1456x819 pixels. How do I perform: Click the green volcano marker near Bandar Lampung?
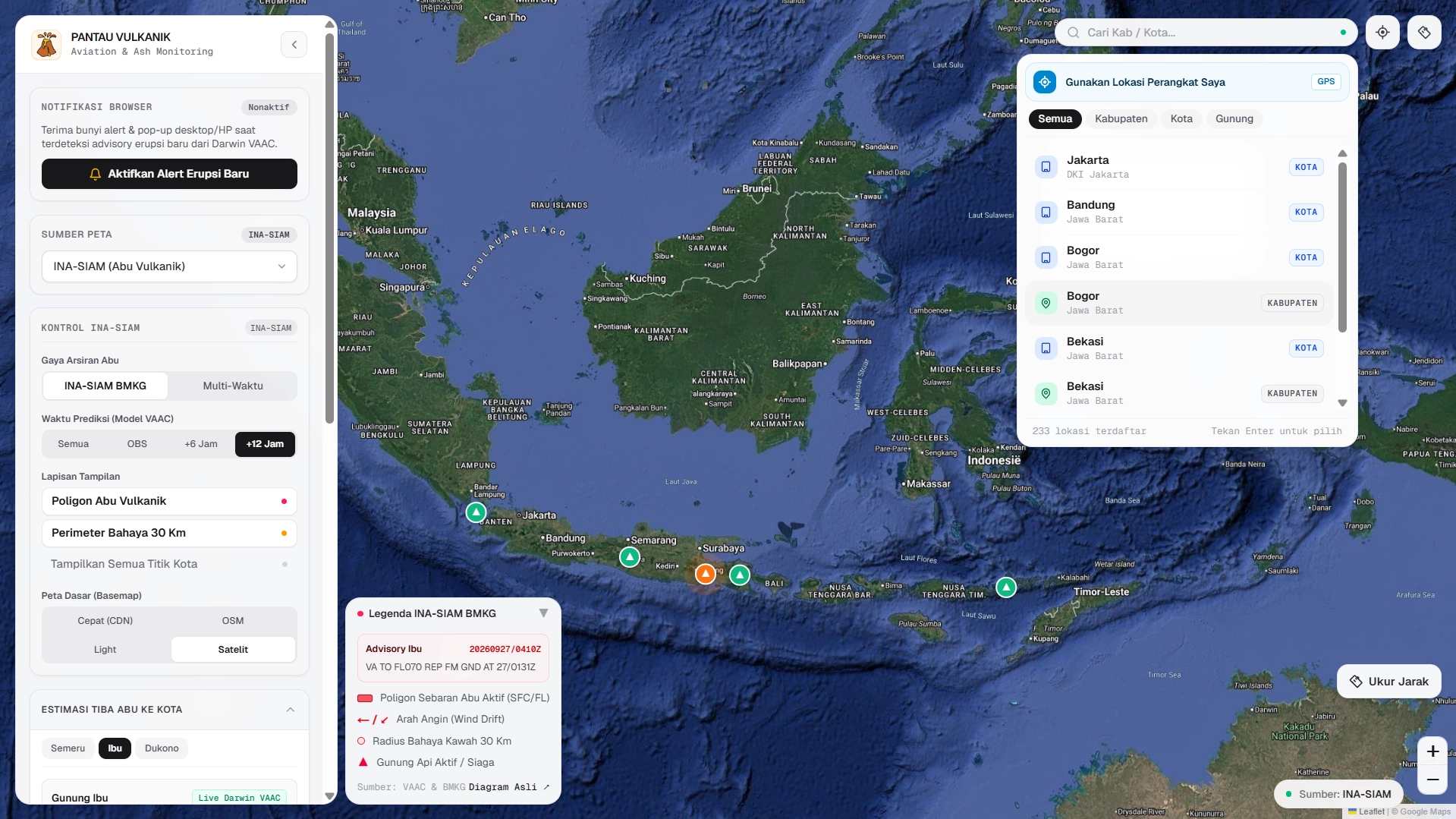[x=476, y=513]
